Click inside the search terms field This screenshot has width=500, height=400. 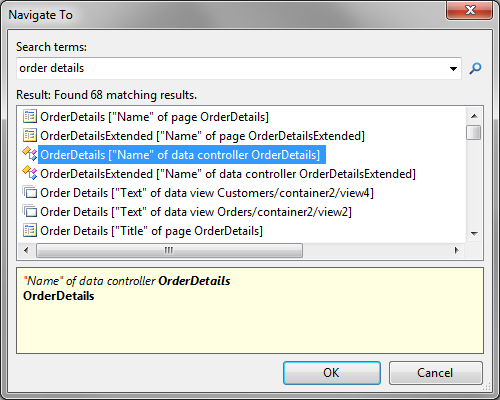click(232, 68)
